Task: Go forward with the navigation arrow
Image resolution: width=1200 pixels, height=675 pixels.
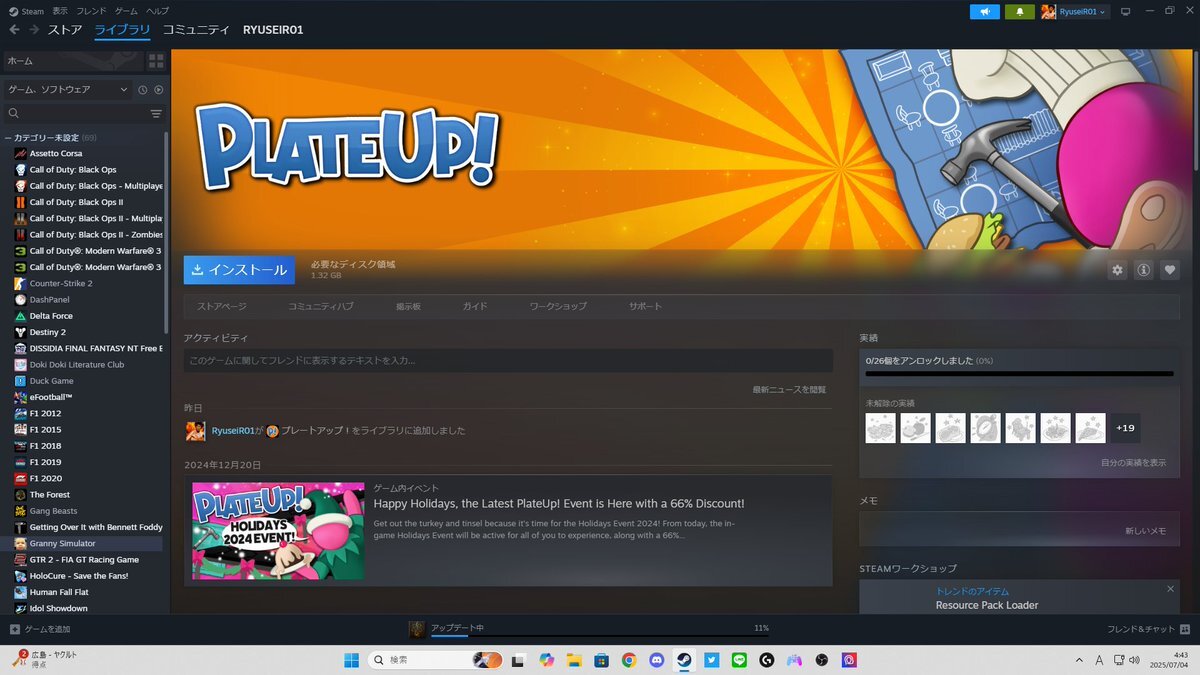Action: point(34,30)
